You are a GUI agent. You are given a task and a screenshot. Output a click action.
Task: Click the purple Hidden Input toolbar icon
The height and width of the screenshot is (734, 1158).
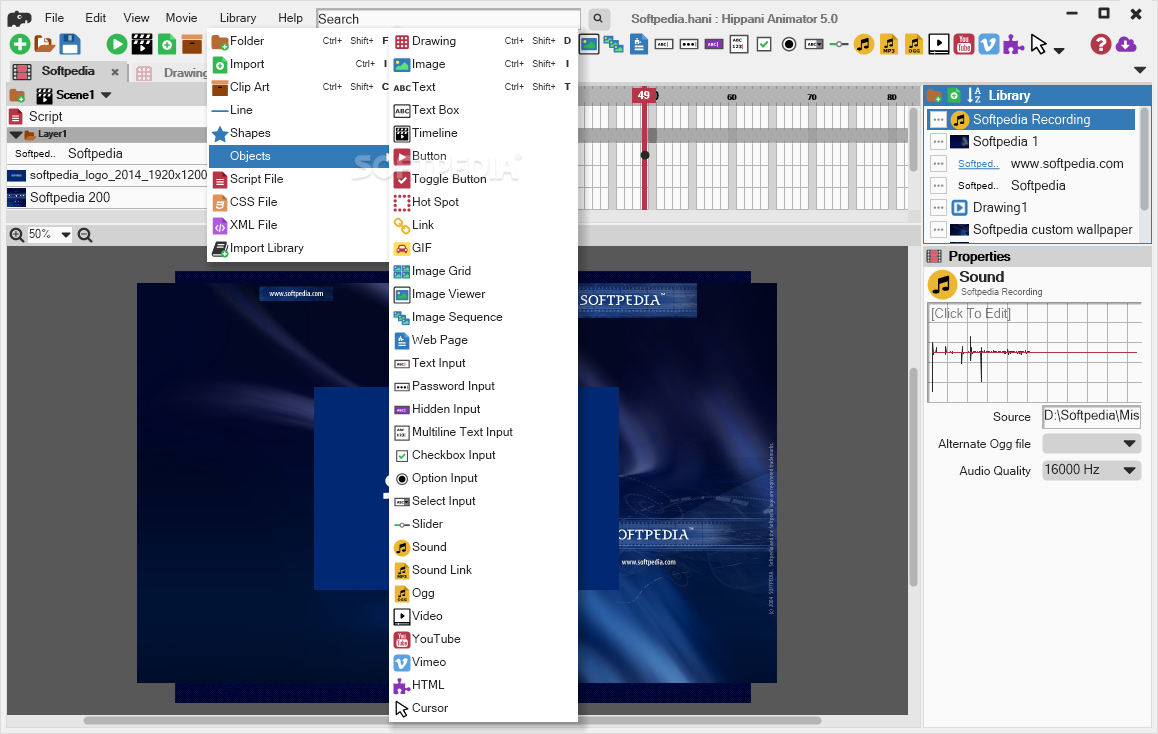pos(713,44)
